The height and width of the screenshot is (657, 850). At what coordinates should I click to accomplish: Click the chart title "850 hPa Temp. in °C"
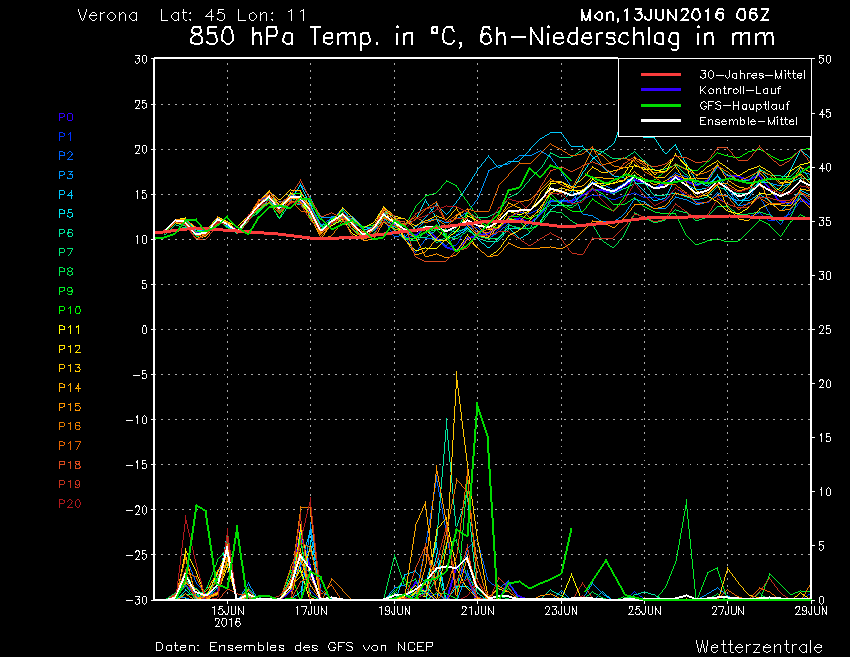click(327, 37)
